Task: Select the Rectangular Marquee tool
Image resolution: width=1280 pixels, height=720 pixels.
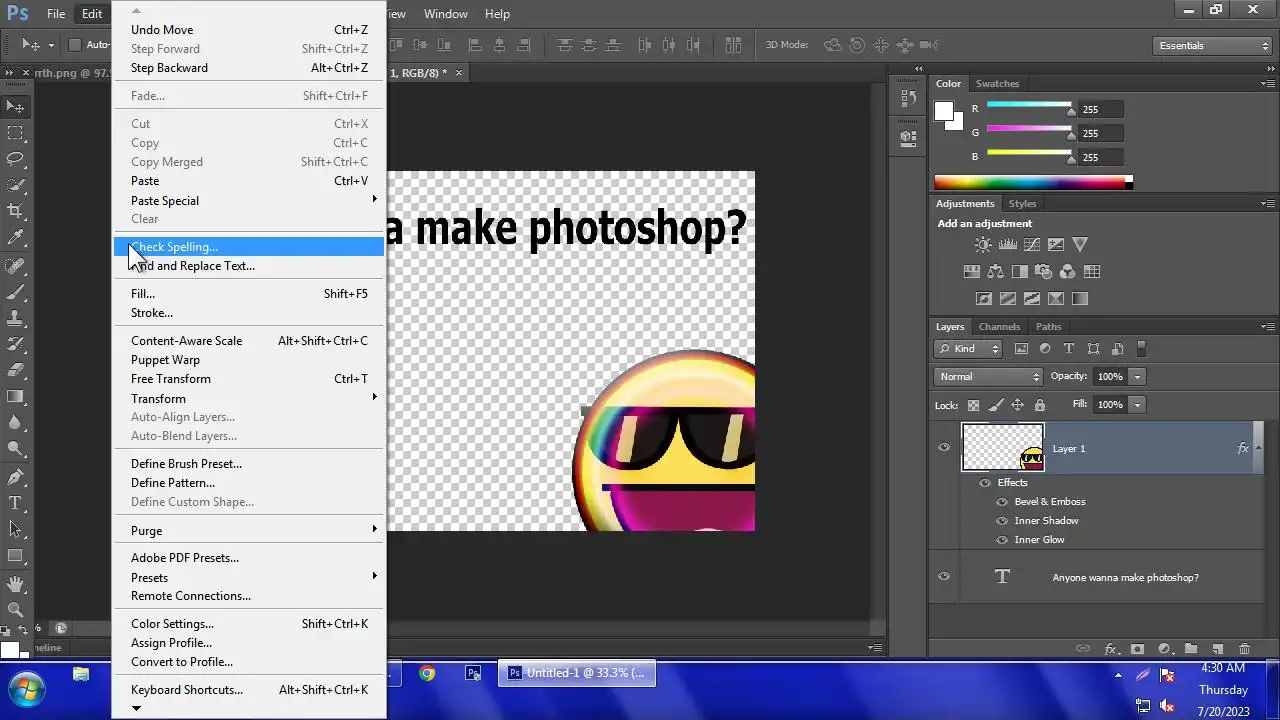Action: click(15, 132)
